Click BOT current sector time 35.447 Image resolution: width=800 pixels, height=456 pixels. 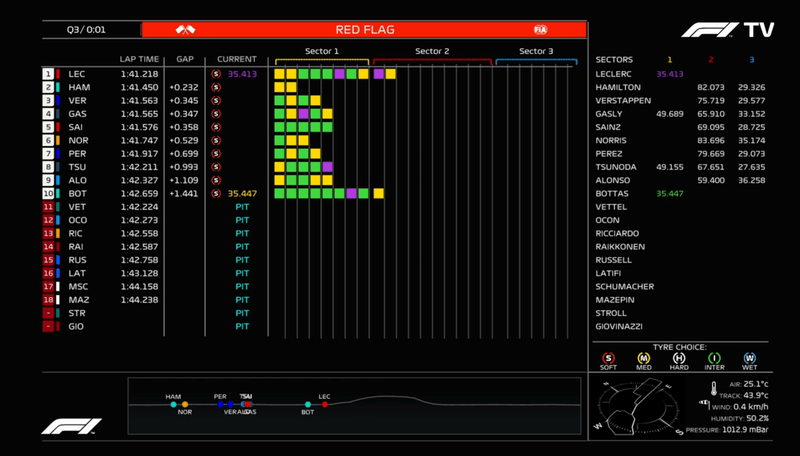coord(242,193)
